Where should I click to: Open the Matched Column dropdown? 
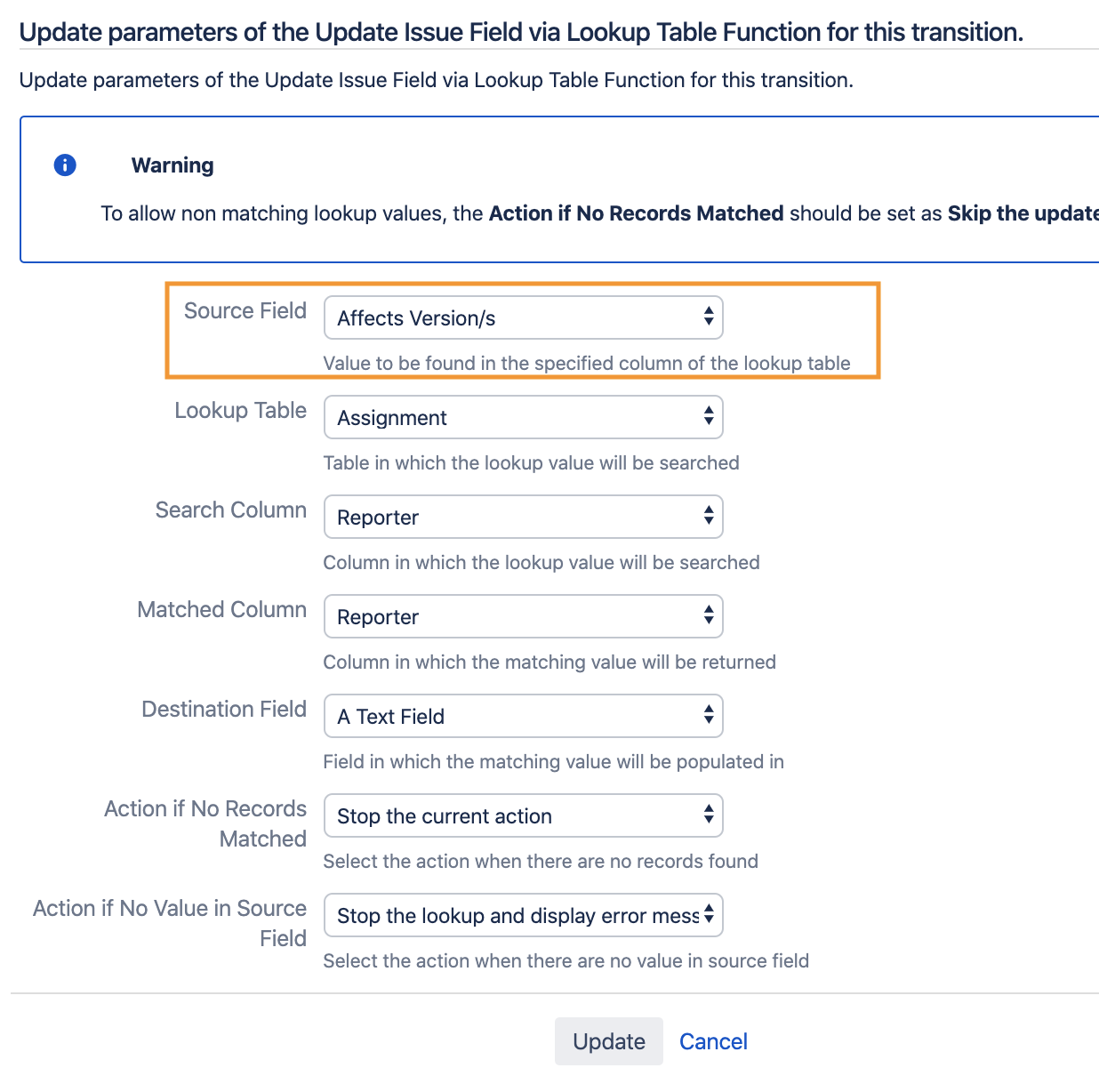[523, 616]
